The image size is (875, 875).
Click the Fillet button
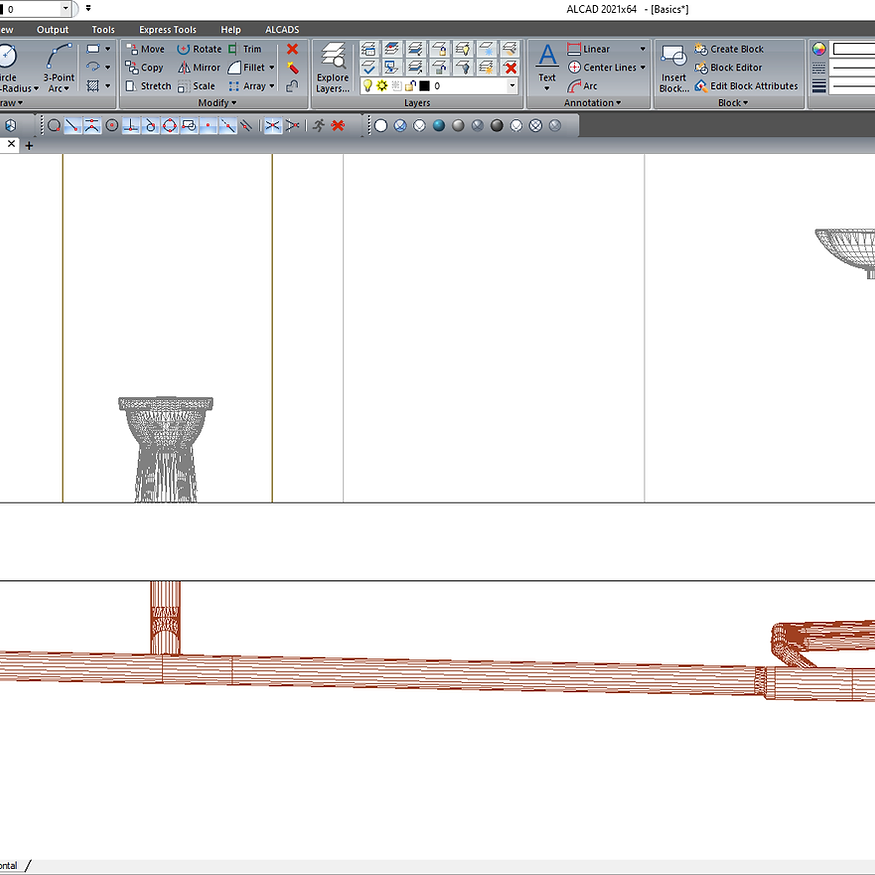246,68
